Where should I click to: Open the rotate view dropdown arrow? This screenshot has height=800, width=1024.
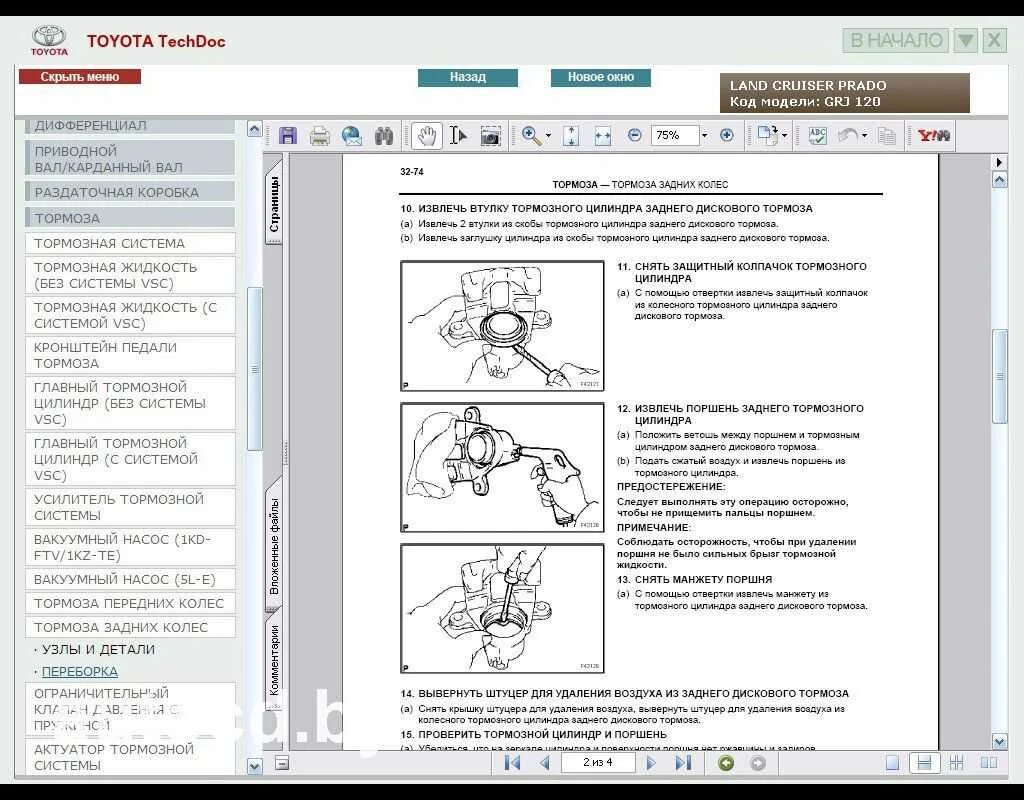784,136
